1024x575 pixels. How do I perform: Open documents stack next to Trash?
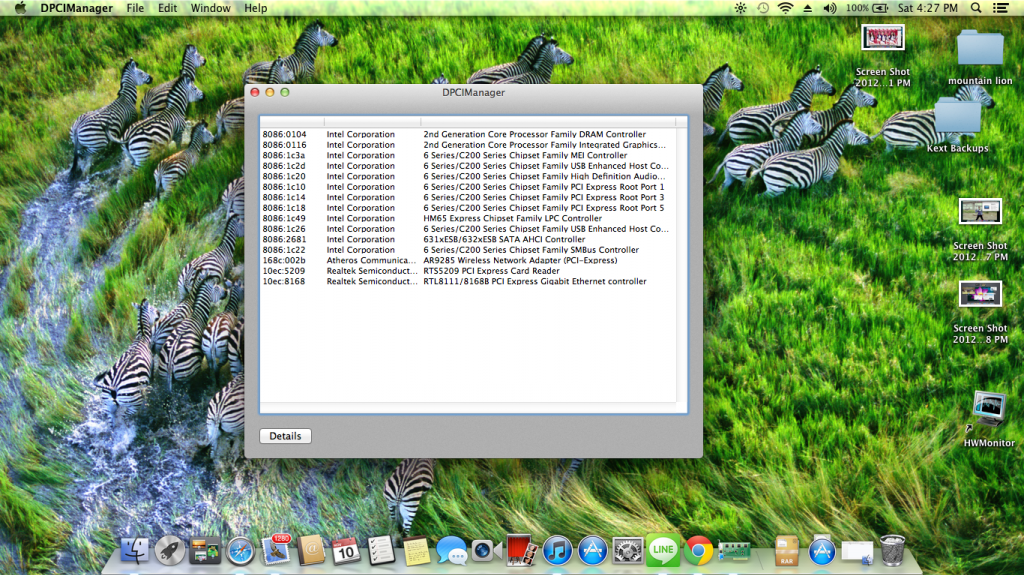(x=857, y=552)
